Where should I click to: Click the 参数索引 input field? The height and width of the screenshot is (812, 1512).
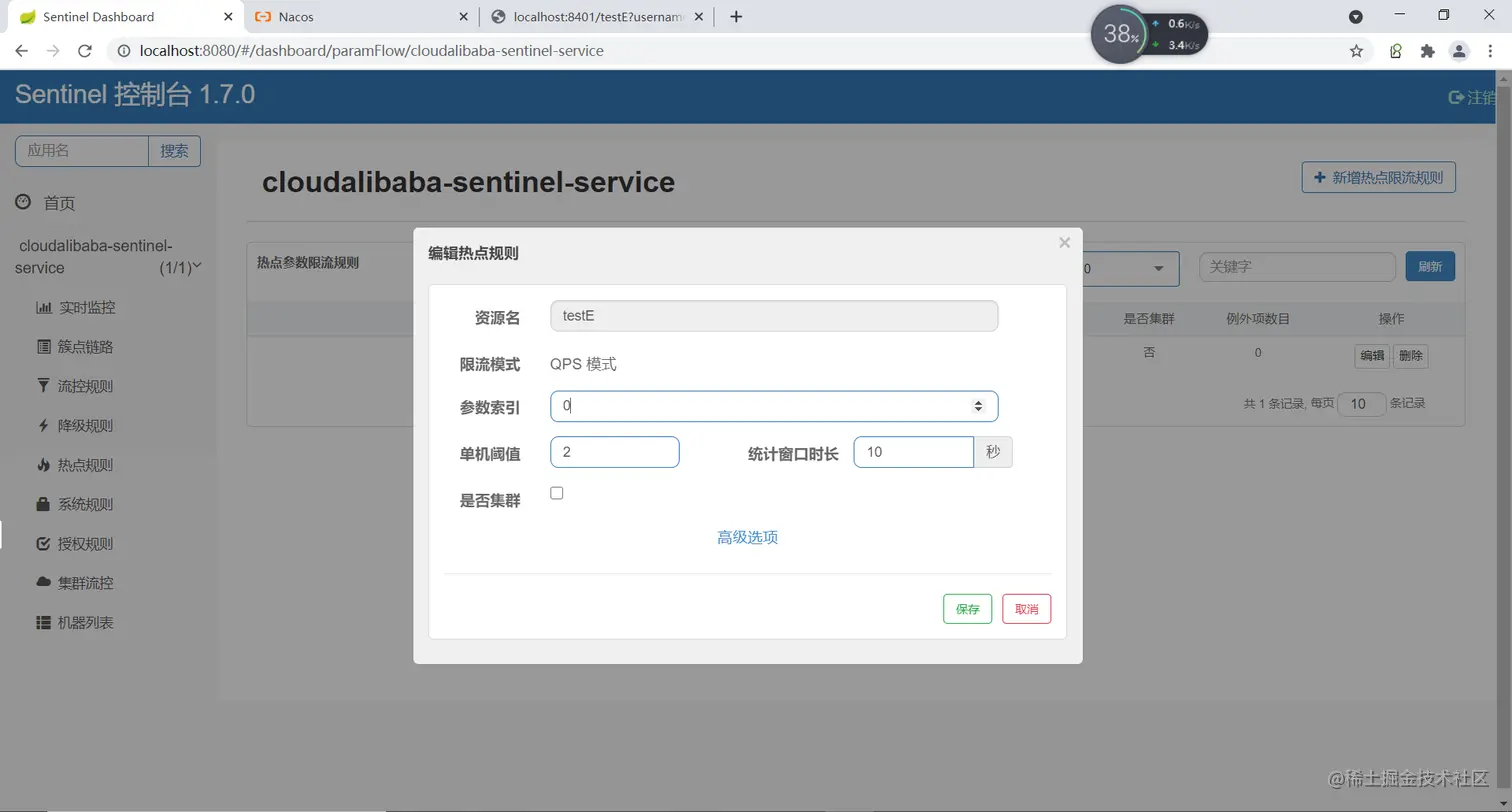[x=774, y=406]
